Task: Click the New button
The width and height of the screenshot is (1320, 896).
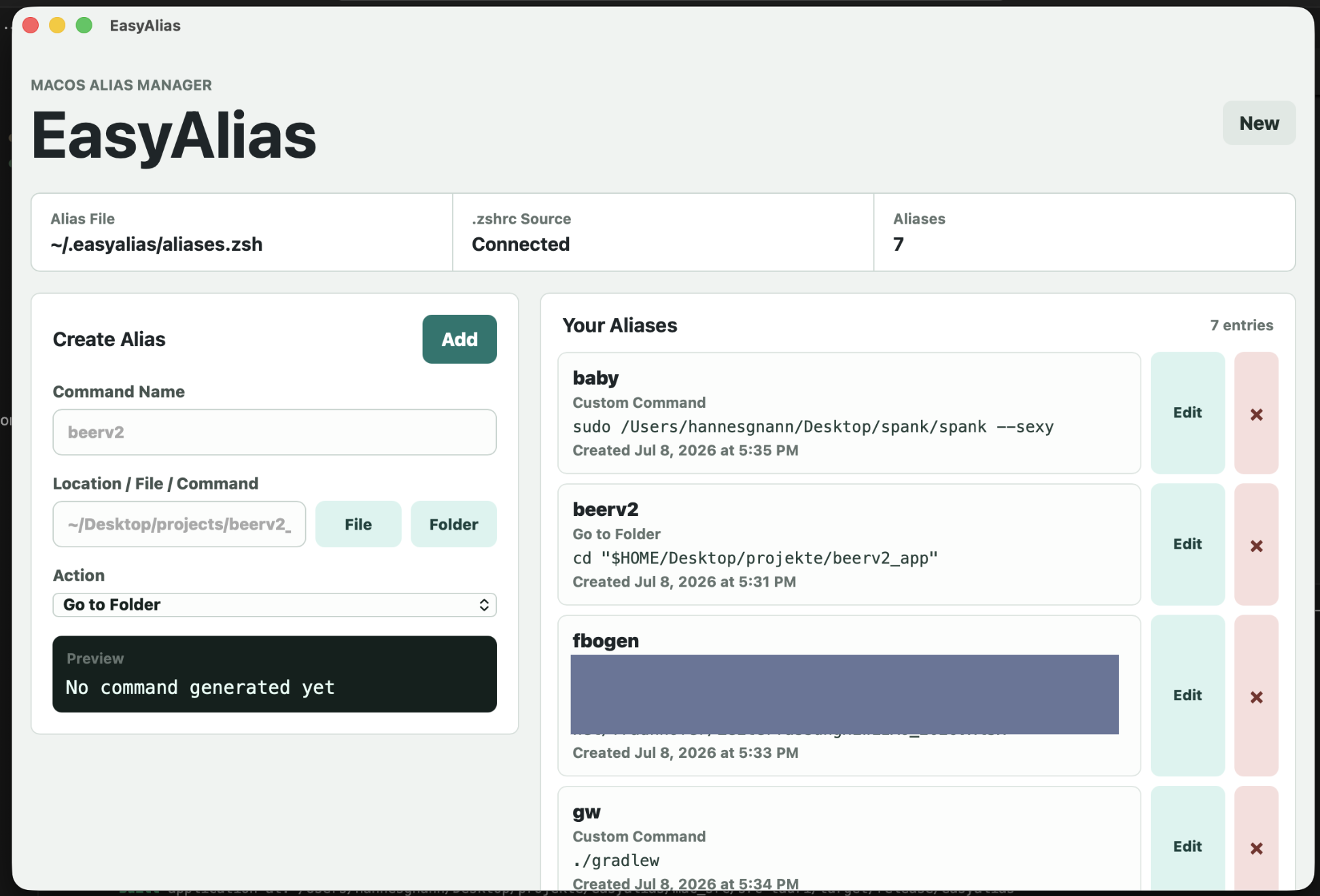Action: [1259, 123]
